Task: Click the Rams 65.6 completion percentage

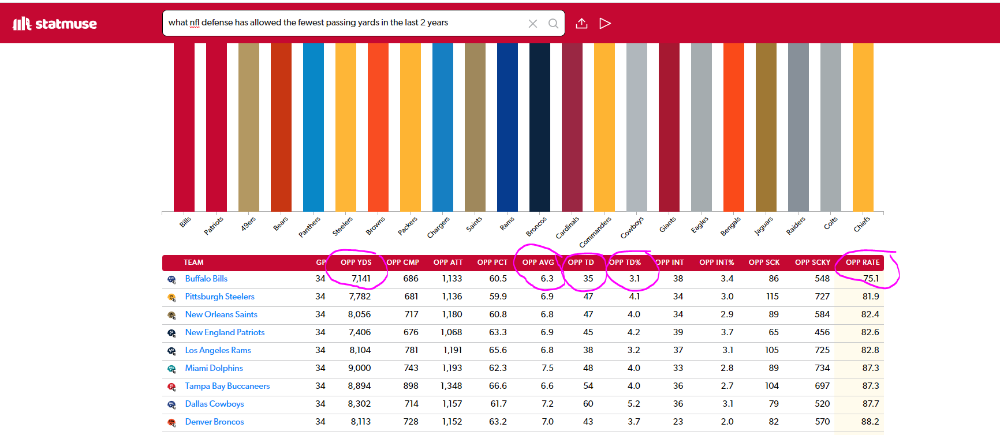Action: pyautogui.click(x=499, y=350)
